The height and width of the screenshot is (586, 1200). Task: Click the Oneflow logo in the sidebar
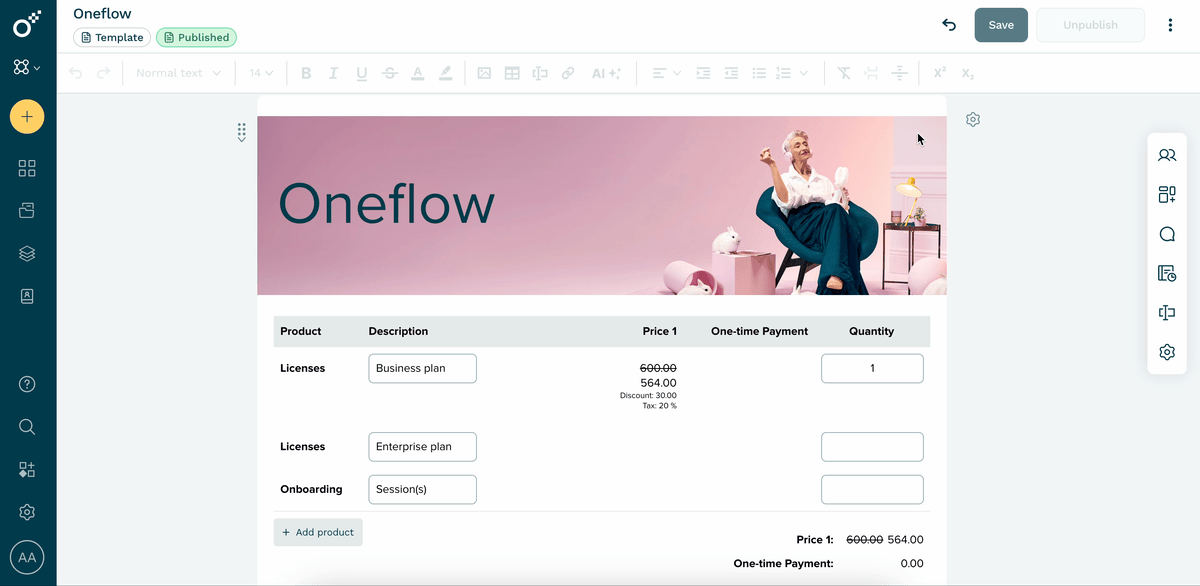click(27, 24)
